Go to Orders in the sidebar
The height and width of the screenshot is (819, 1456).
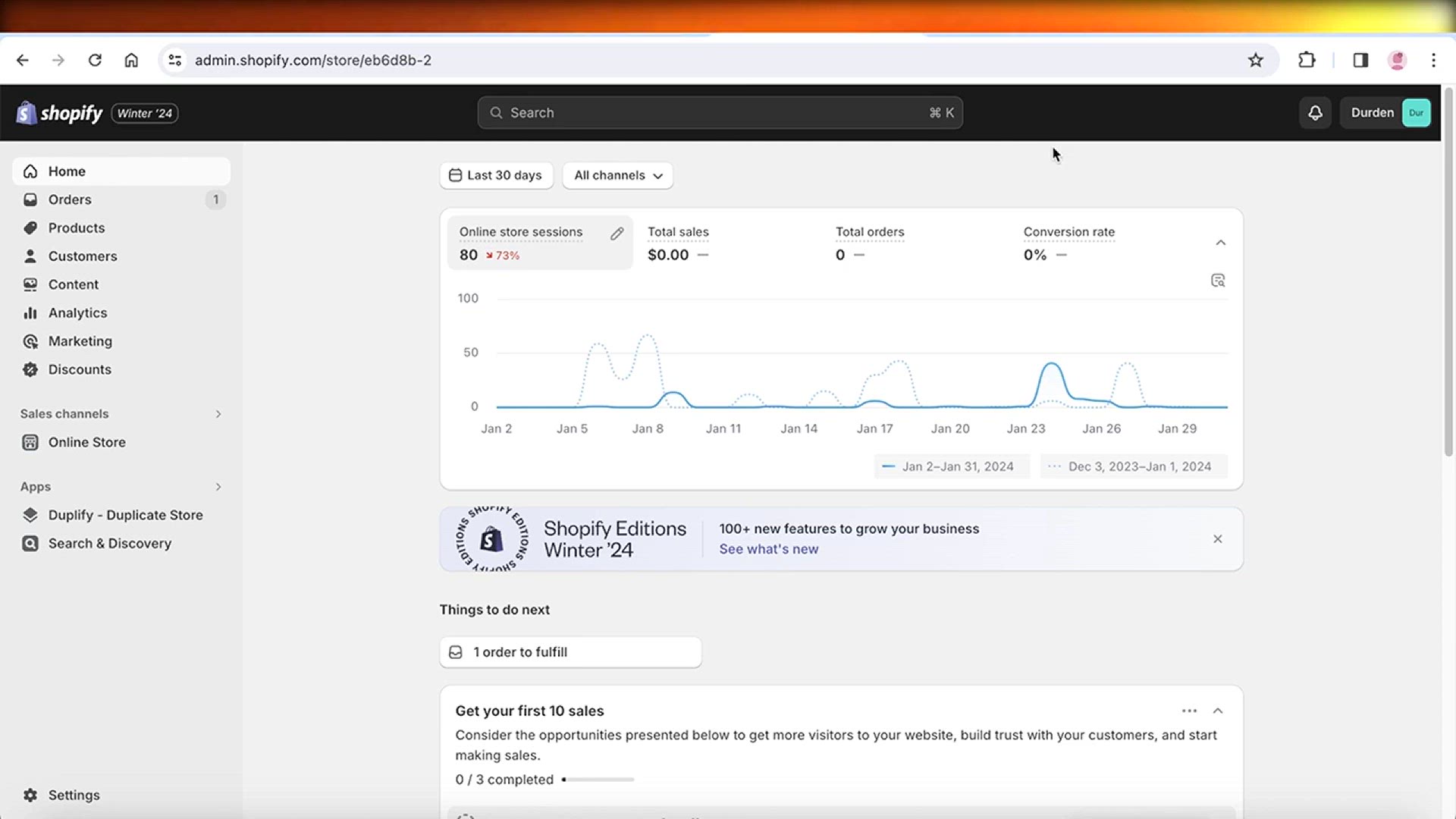pos(121,199)
